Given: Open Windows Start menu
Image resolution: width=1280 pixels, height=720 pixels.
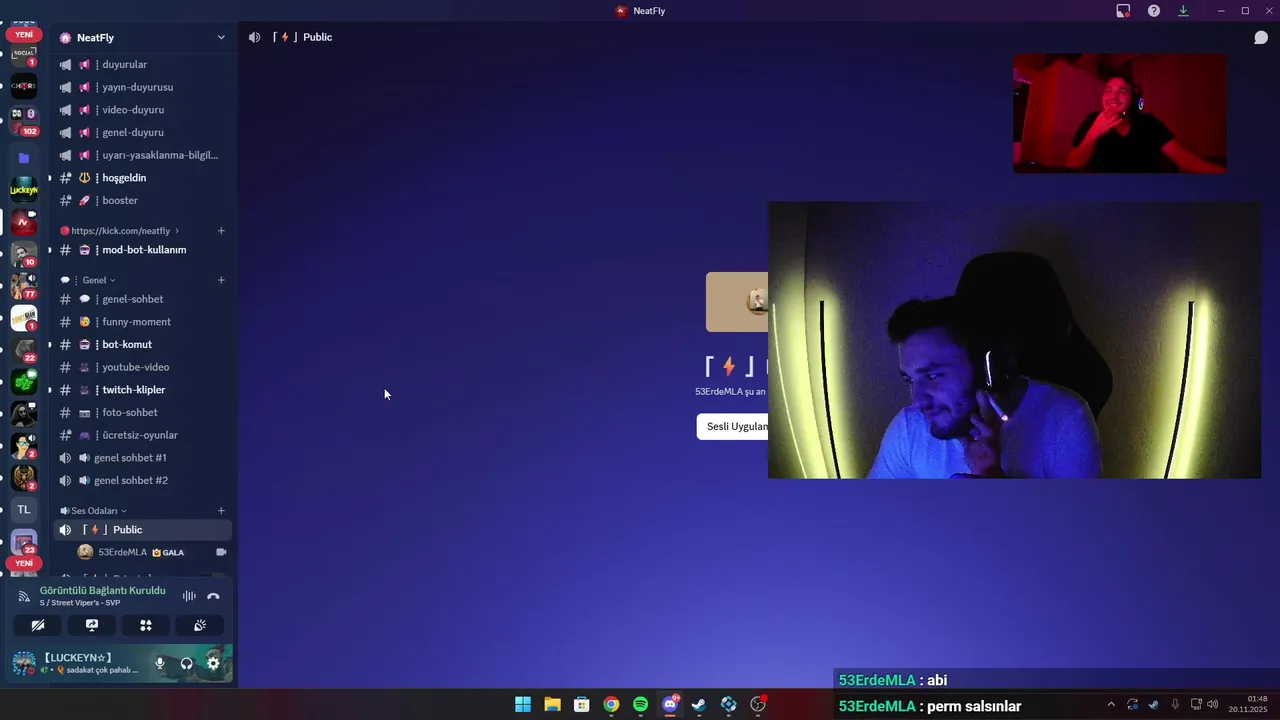Looking at the screenshot, I should (x=523, y=705).
